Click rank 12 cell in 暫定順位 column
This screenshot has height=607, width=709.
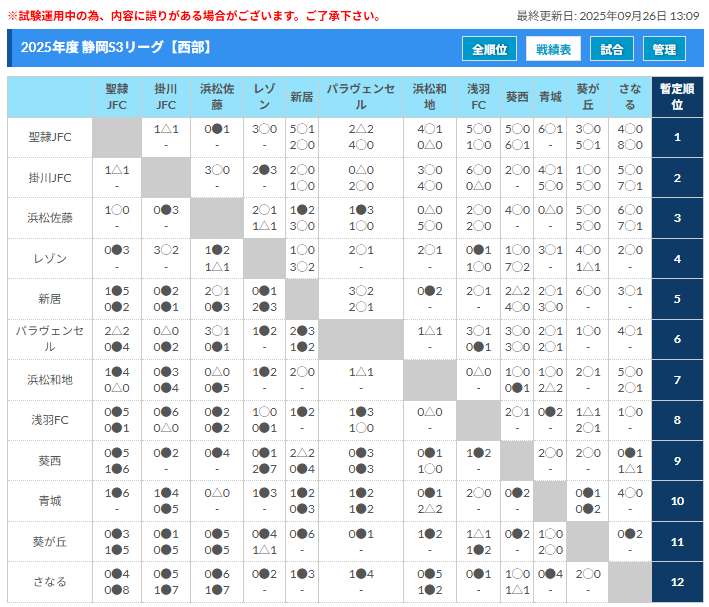(677, 582)
